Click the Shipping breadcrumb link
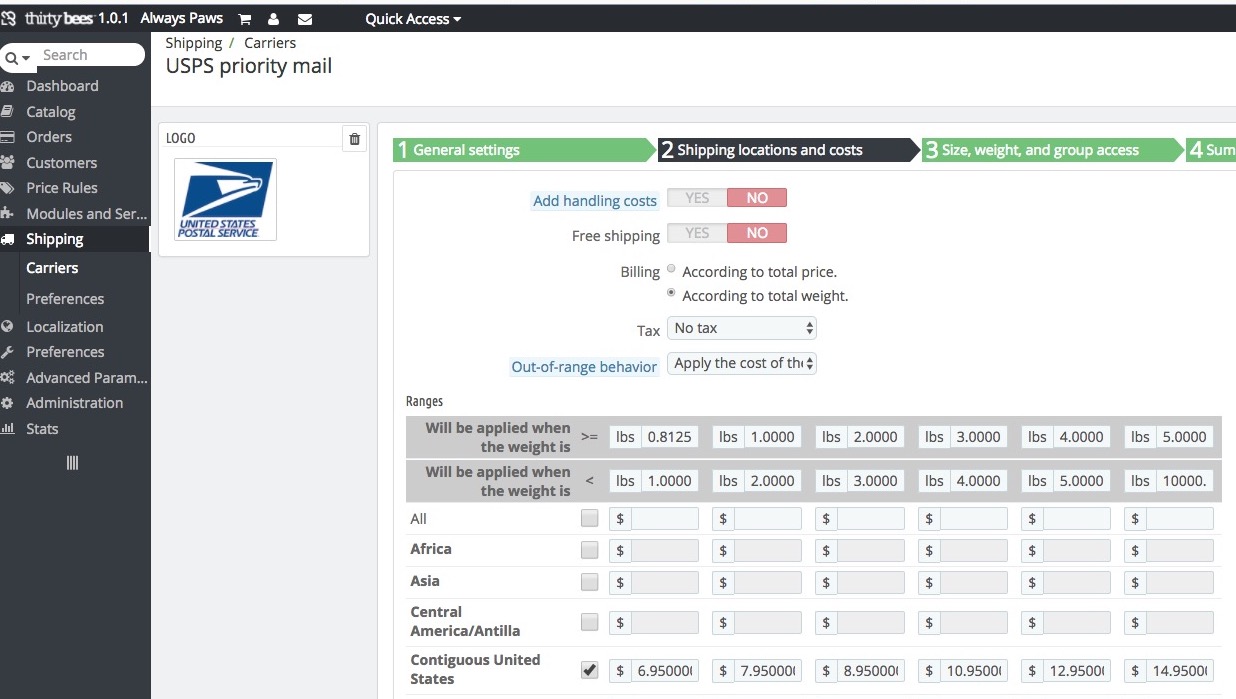The image size is (1236, 699). (194, 43)
